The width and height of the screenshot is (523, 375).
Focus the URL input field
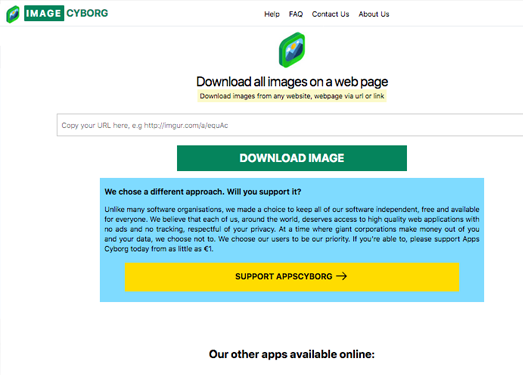click(x=290, y=125)
